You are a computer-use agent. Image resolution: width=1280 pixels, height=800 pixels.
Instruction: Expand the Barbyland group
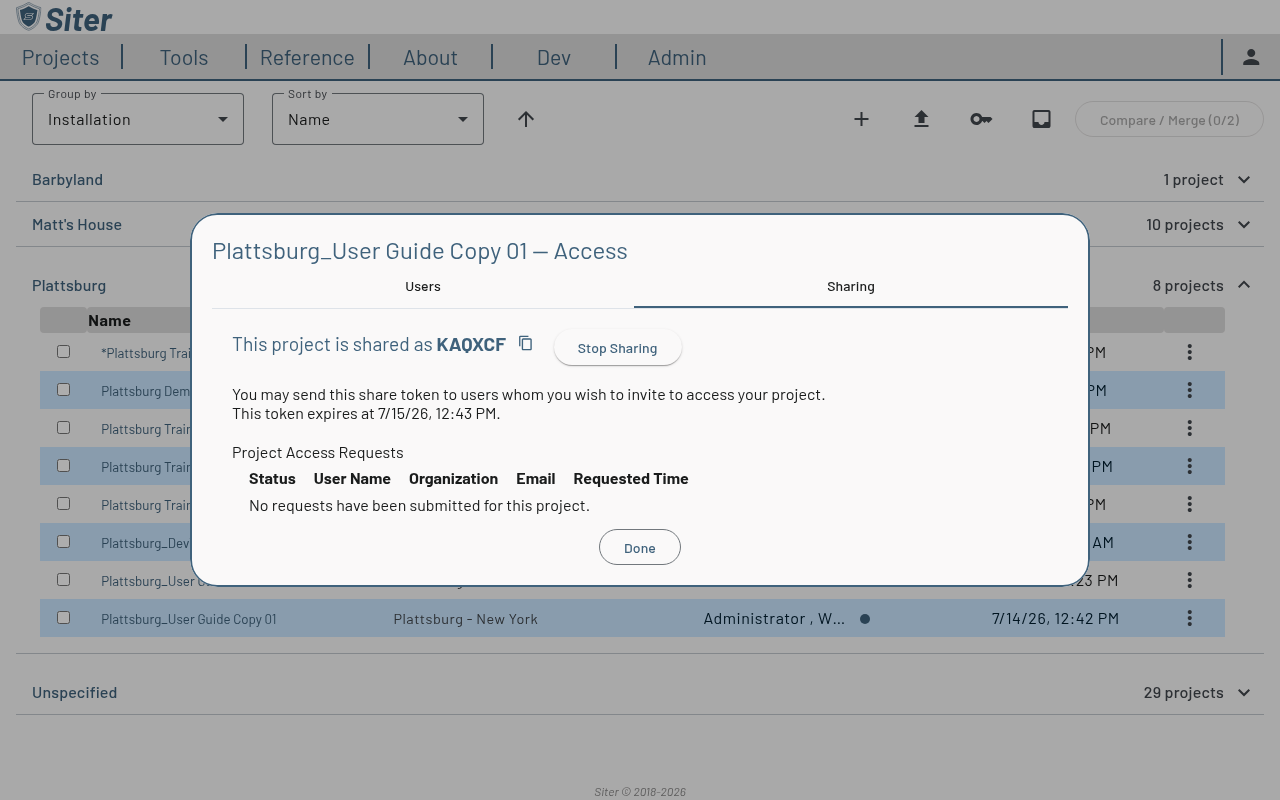(640, 180)
